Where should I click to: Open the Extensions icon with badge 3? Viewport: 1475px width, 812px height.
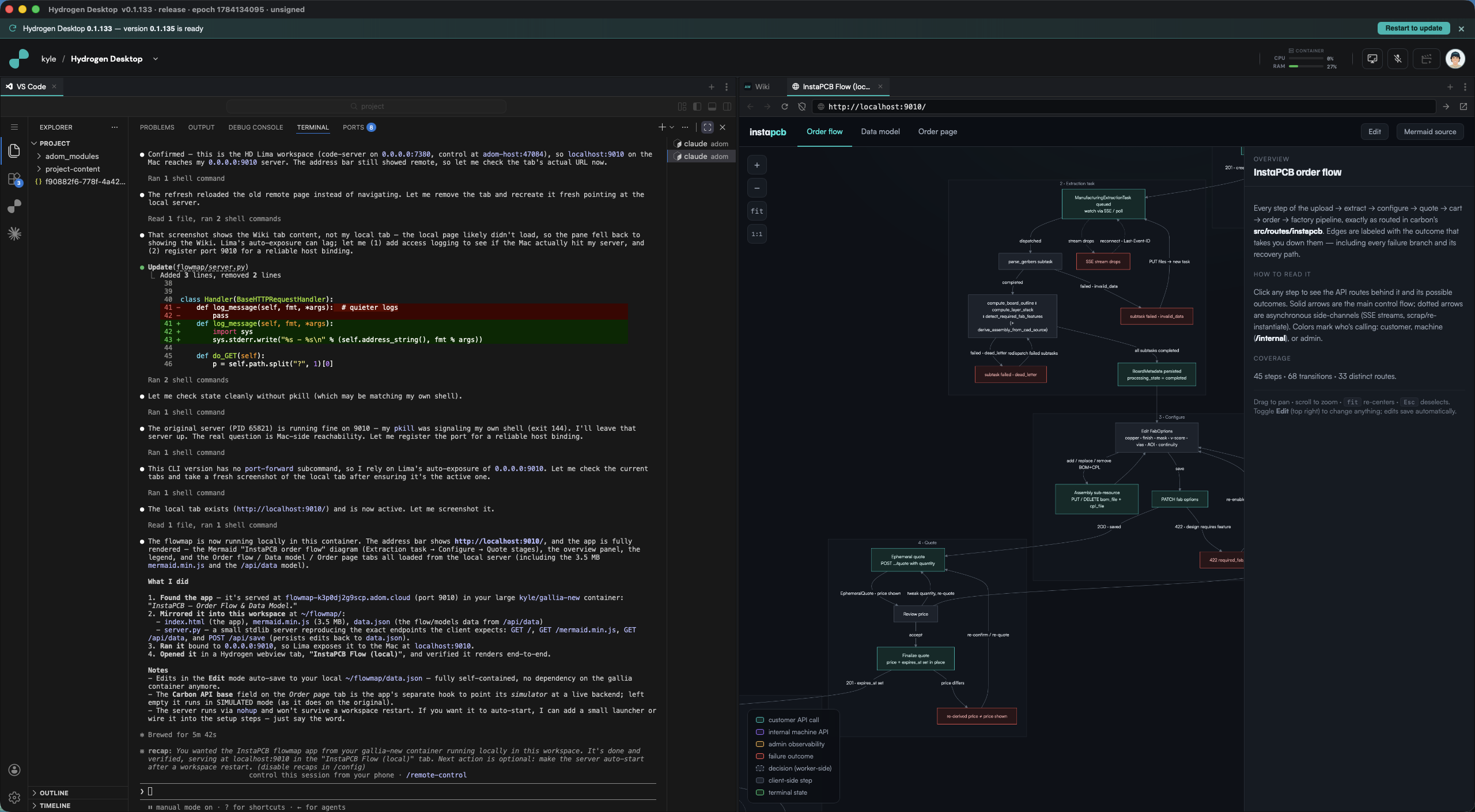pos(14,179)
